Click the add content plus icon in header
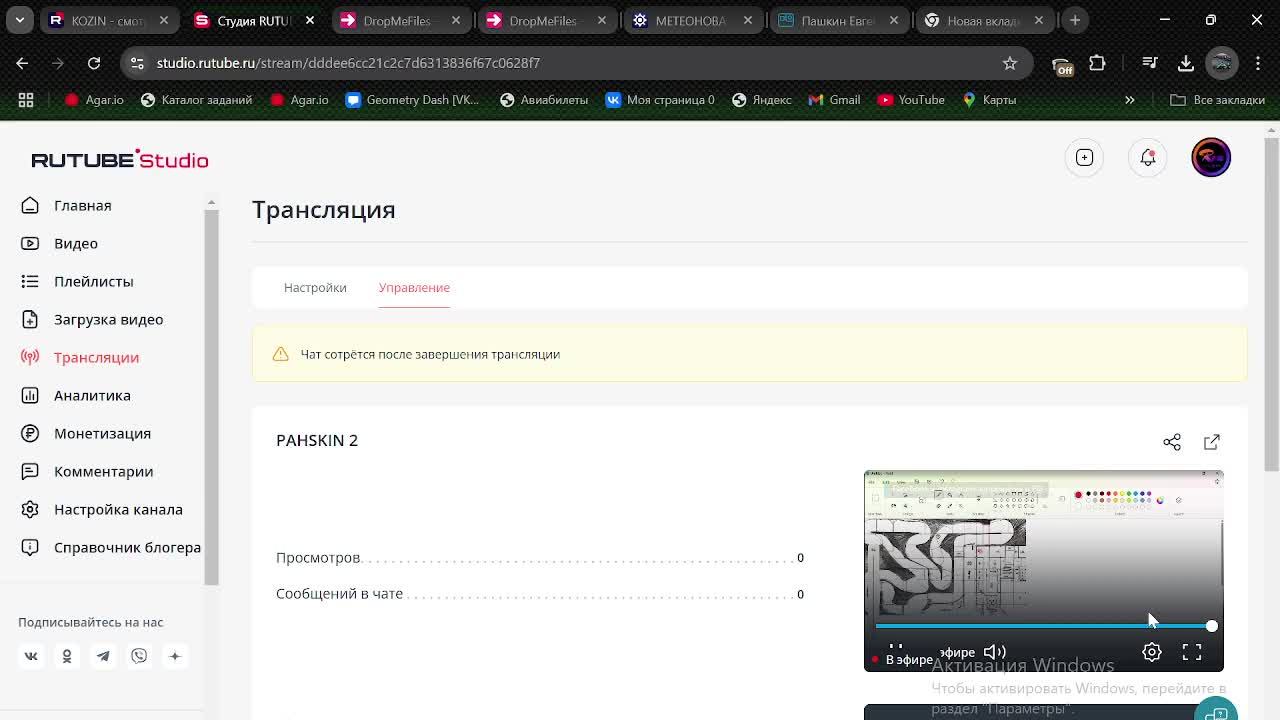This screenshot has width=1280, height=720. tap(1084, 157)
